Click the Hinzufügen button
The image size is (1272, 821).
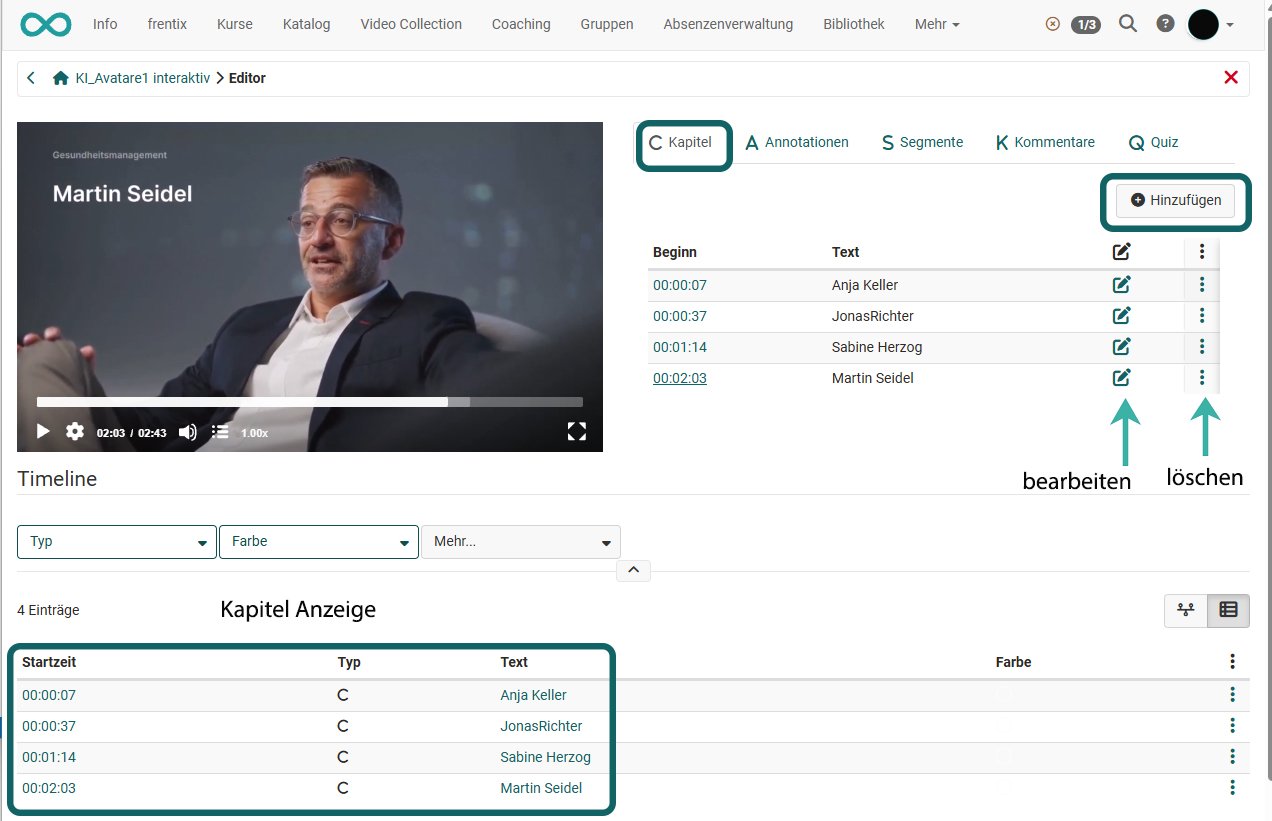(x=1176, y=200)
